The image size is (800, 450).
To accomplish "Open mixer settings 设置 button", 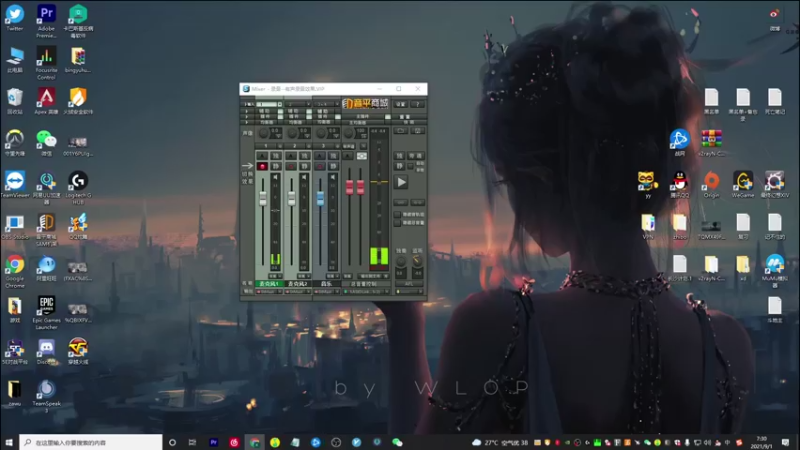I will pyautogui.click(x=401, y=104).
